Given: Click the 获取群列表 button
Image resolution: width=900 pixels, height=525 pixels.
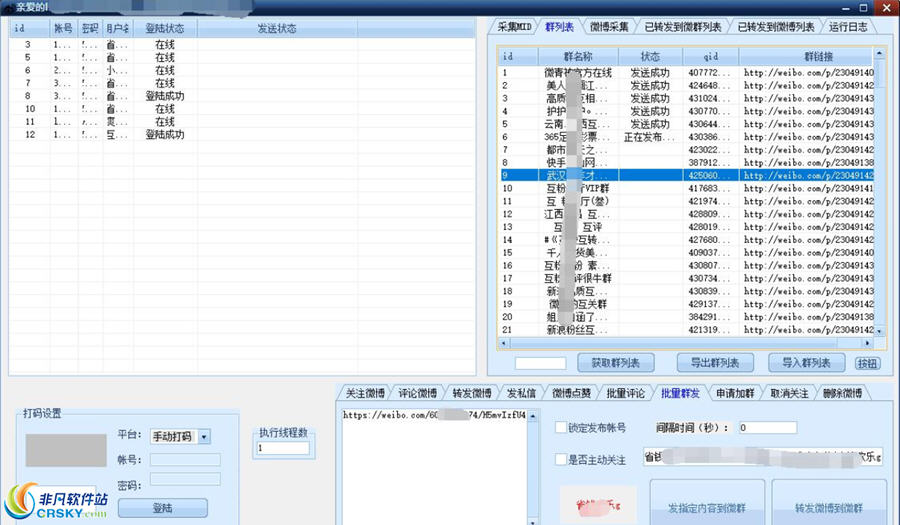Looking at the screenshot, I should click(616, 363).
